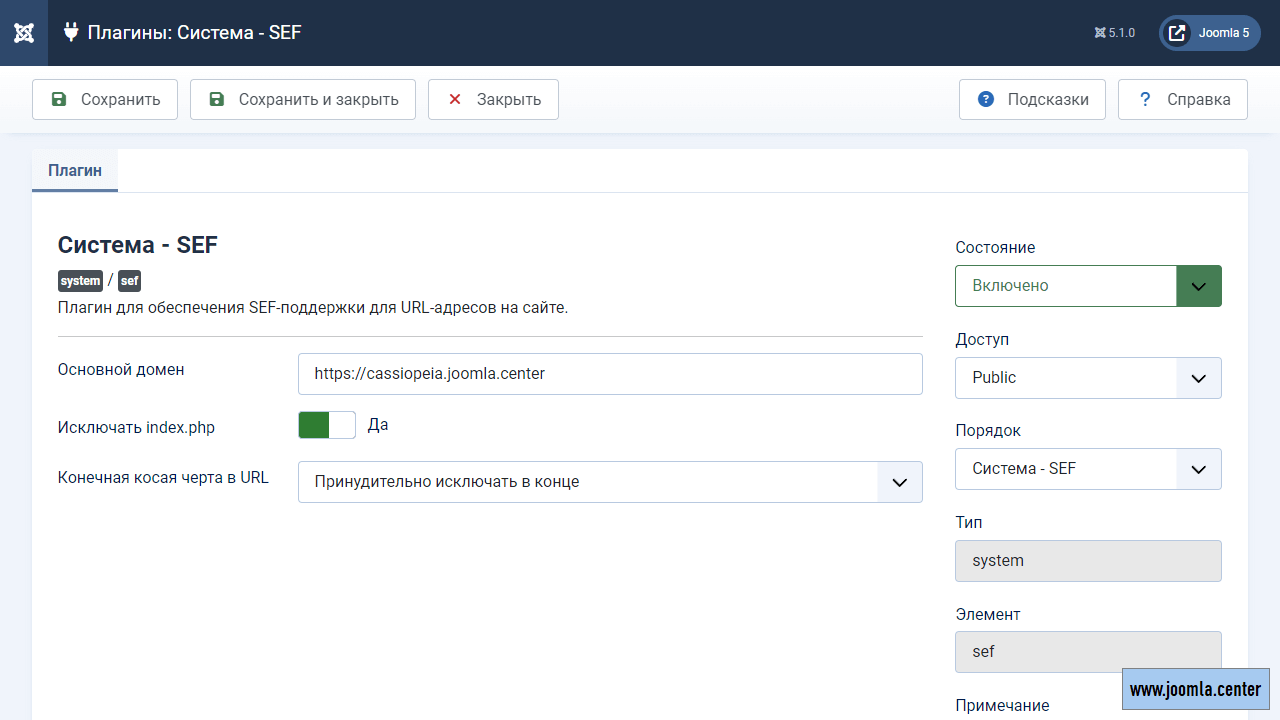Click the floppy disk icon on Сохранить
This screenshot has height=720, width=1280.
pos(59,99)
